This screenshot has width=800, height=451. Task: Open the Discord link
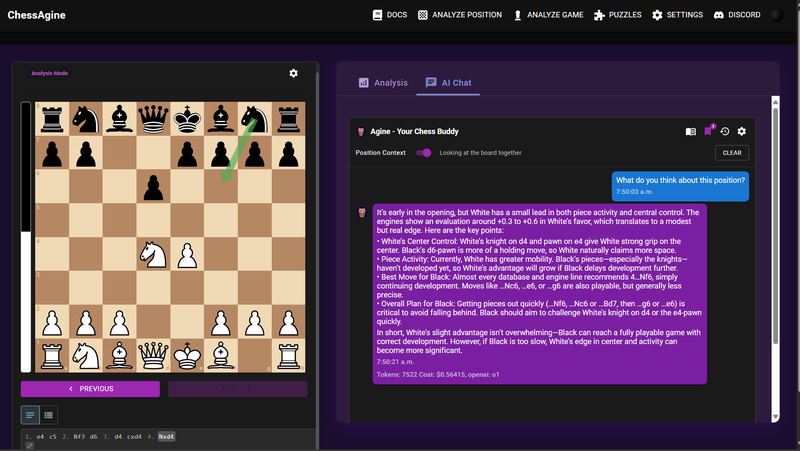point(737,15)
